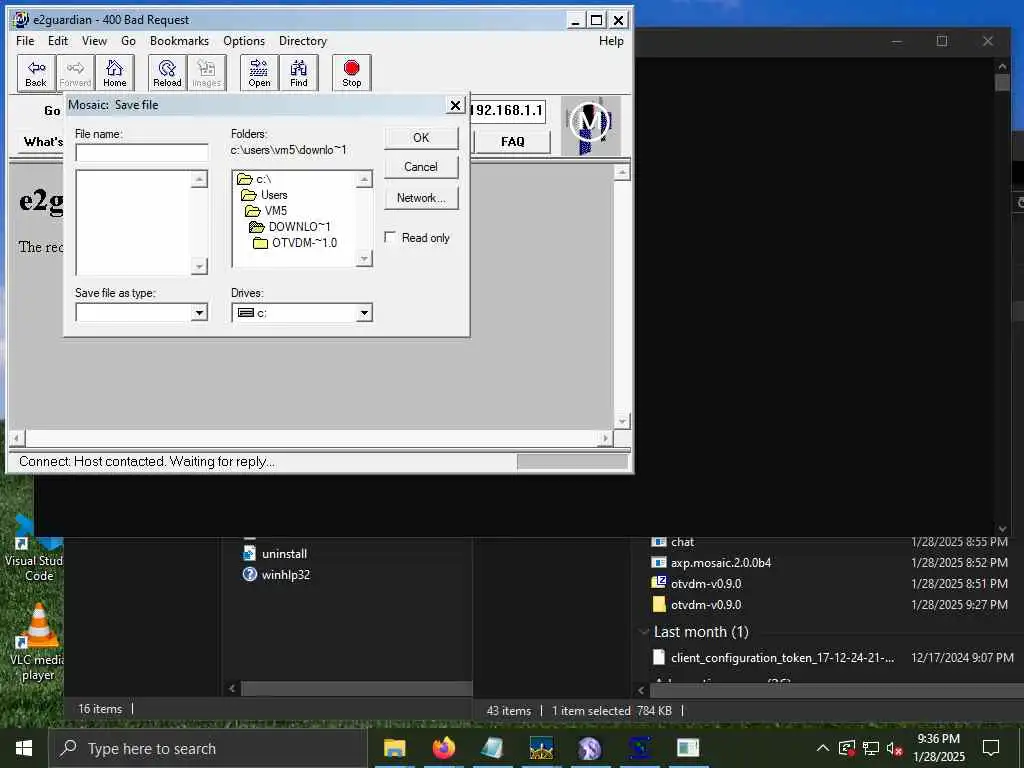Select the otvdm-v0.9.0 folder dated 9:27 PM
Image resolution: width=1024 pixels, height=768 pixels.
(x=697, y=605)
